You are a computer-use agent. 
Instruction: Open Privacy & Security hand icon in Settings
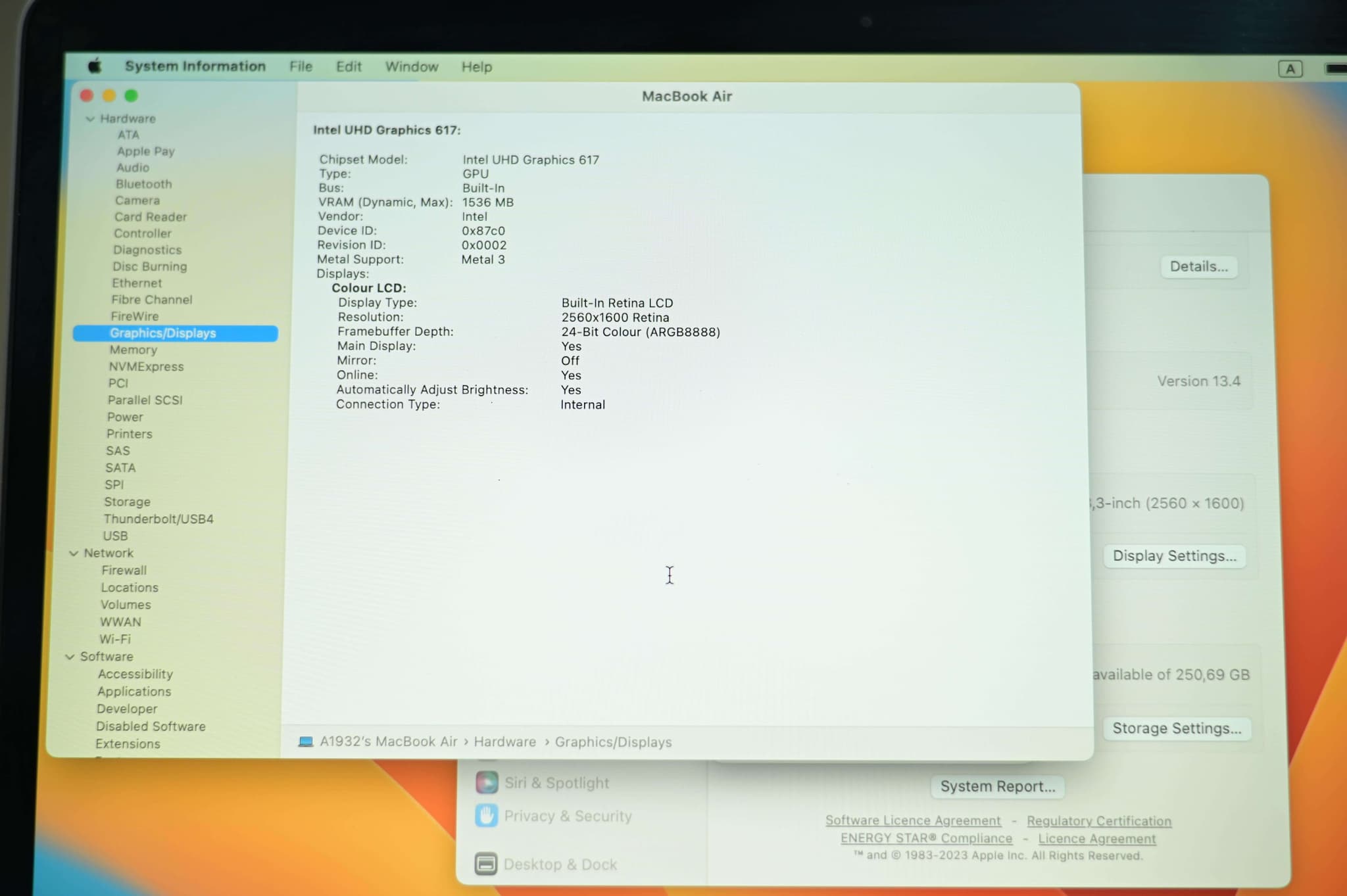pyautogui.click(x=486, y=816)
